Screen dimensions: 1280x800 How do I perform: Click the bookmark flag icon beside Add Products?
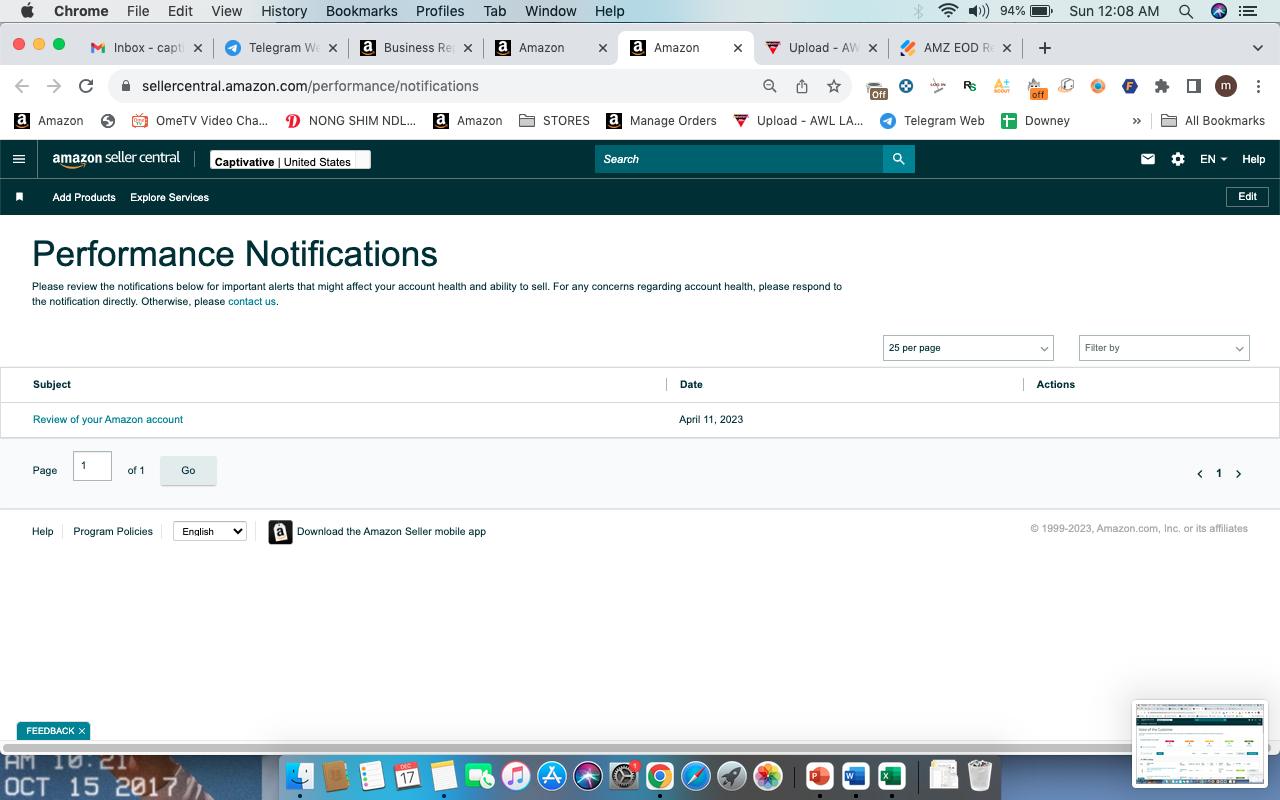tap(19, 197)
